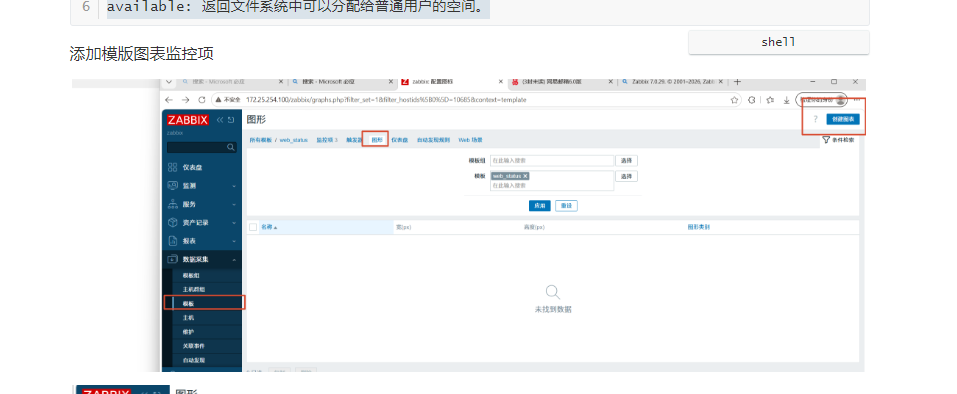Screen dimensions: 957x394
Task: Click the 不安全 warning icon in the address bar
Action: pos(218,100)
